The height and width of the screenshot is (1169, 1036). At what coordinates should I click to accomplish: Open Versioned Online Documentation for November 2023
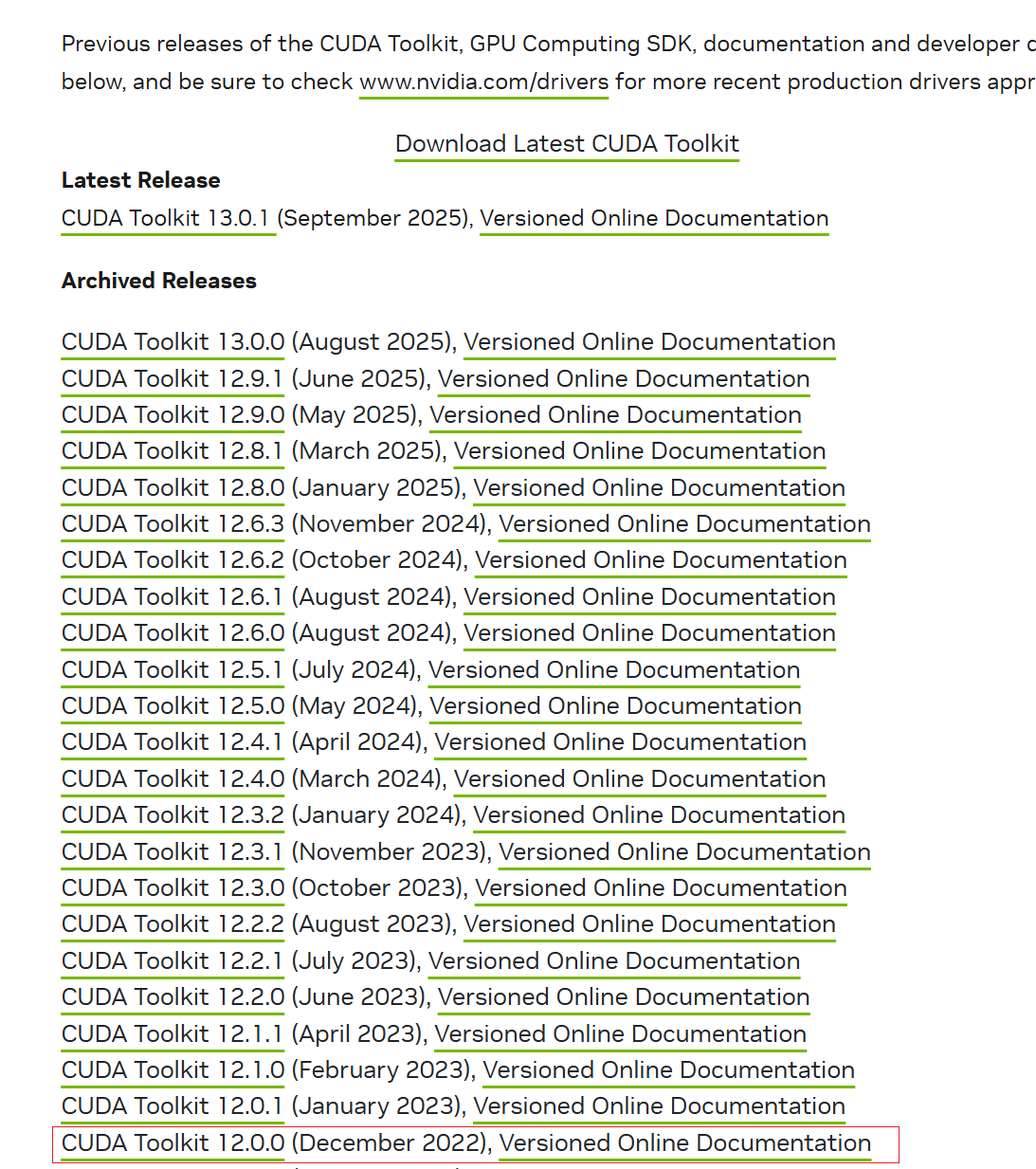click(684, 852)
